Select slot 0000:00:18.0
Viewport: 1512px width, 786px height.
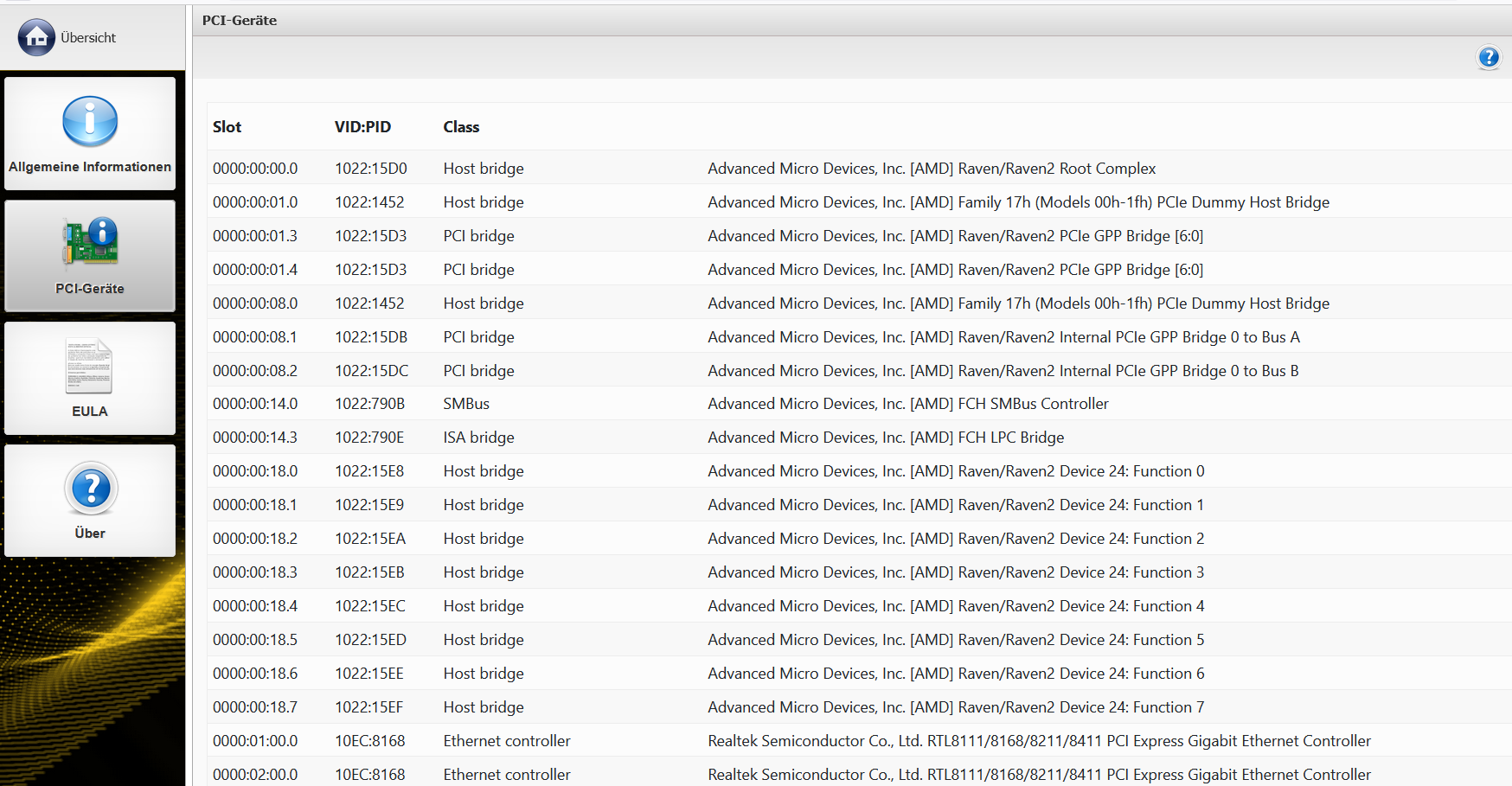tap(255, 471)
